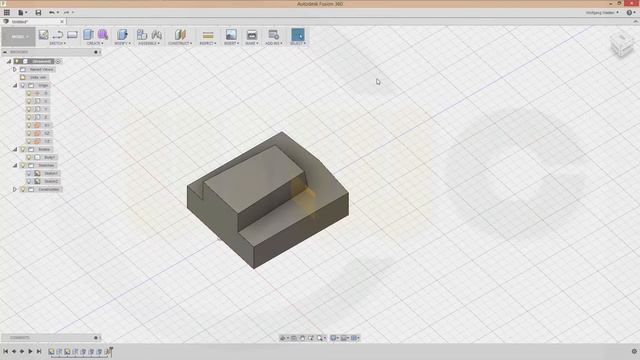Viewport: 640px width, 360px height.
Task: Toggle visibility bulb of Sketch2
Action: (29, 181)
